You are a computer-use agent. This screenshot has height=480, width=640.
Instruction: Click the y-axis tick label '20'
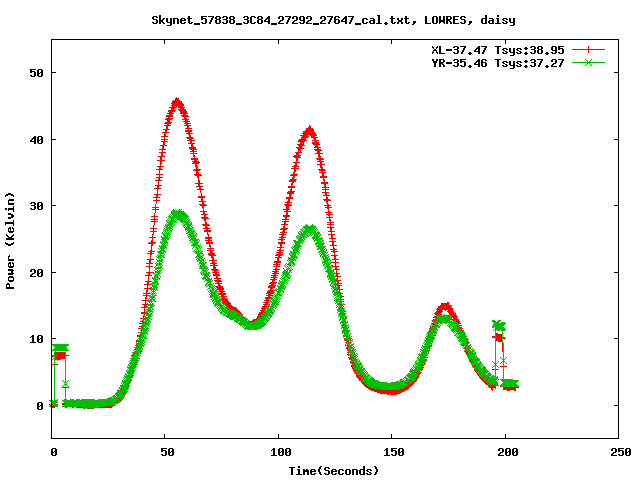pos(36,273)
